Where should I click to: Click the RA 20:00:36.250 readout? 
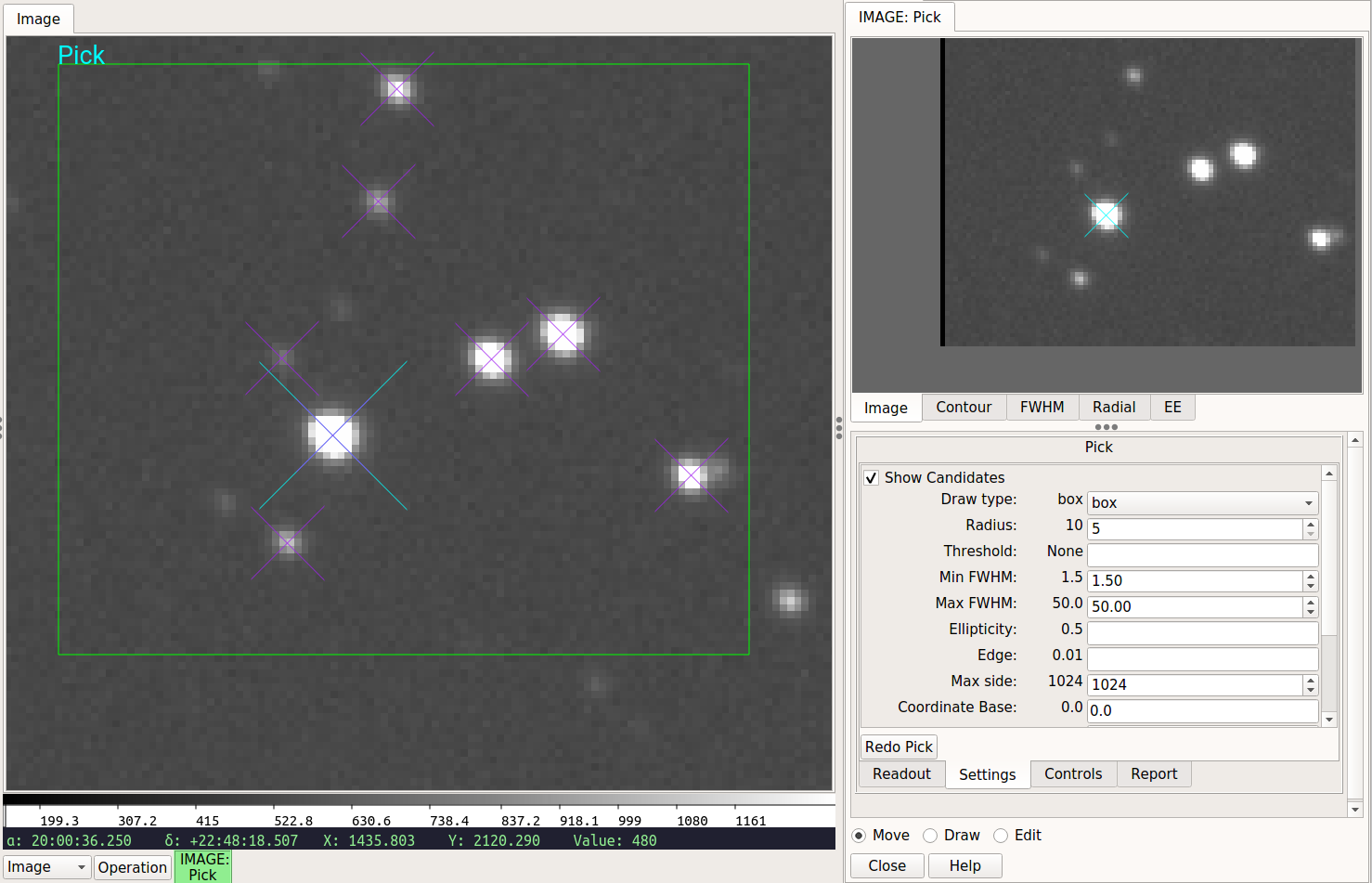70,840
